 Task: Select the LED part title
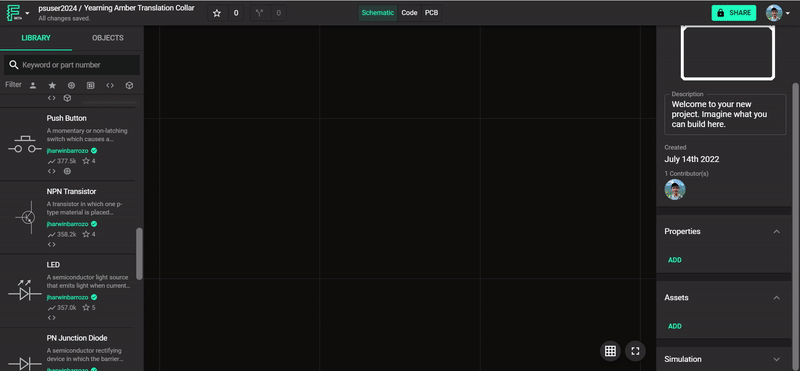click(53, 265)
